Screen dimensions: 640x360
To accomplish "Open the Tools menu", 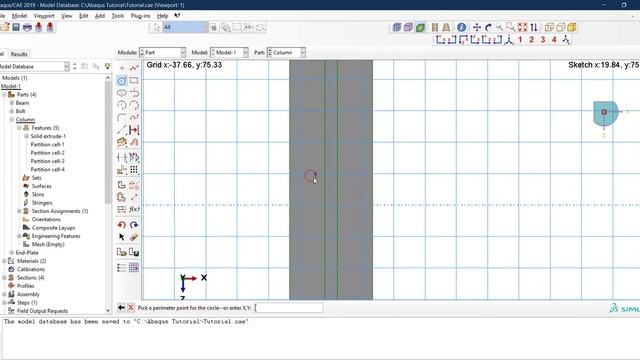I will [x=118, y=16].
